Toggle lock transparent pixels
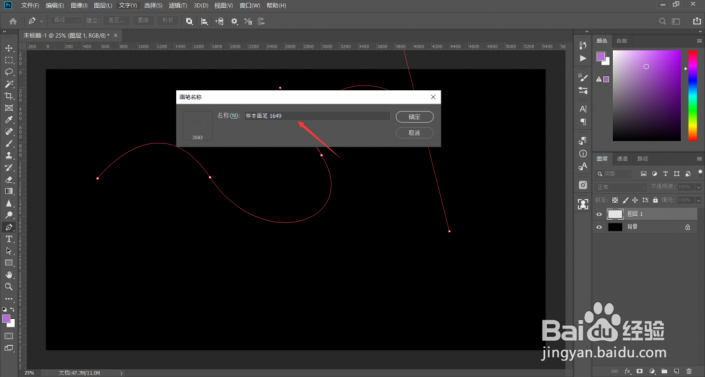Screen dimensions: 705x377 [615, 200]
